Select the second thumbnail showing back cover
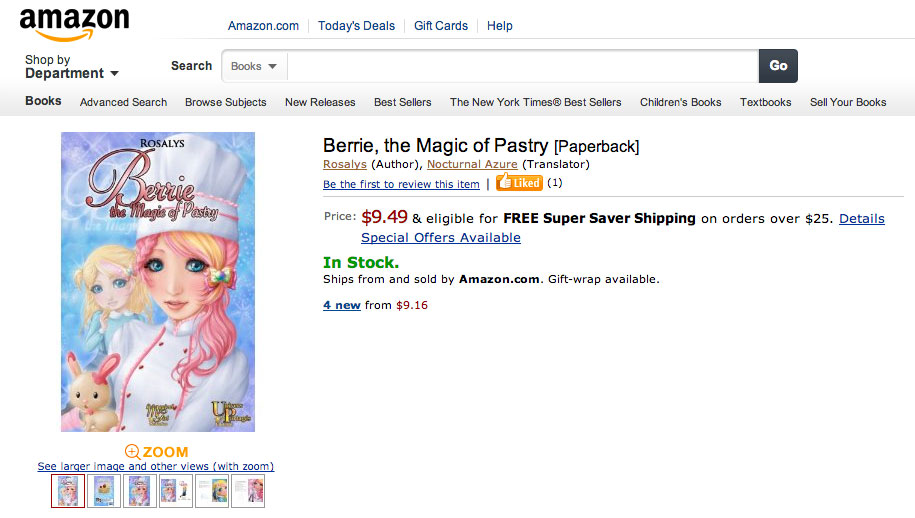Viewport: 915px width, 518px height. [103, 491]
